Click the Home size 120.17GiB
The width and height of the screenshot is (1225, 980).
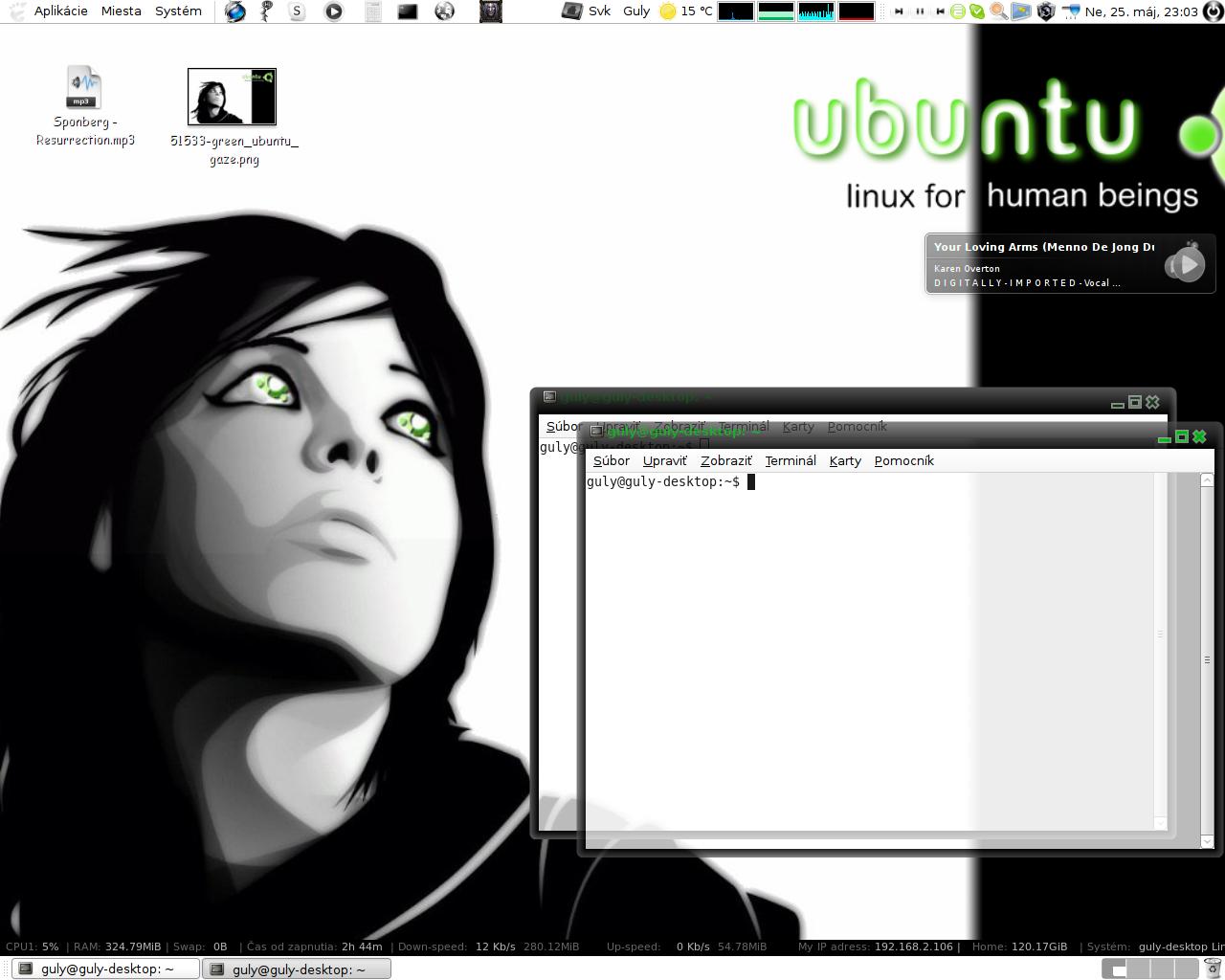point(1039,947)
